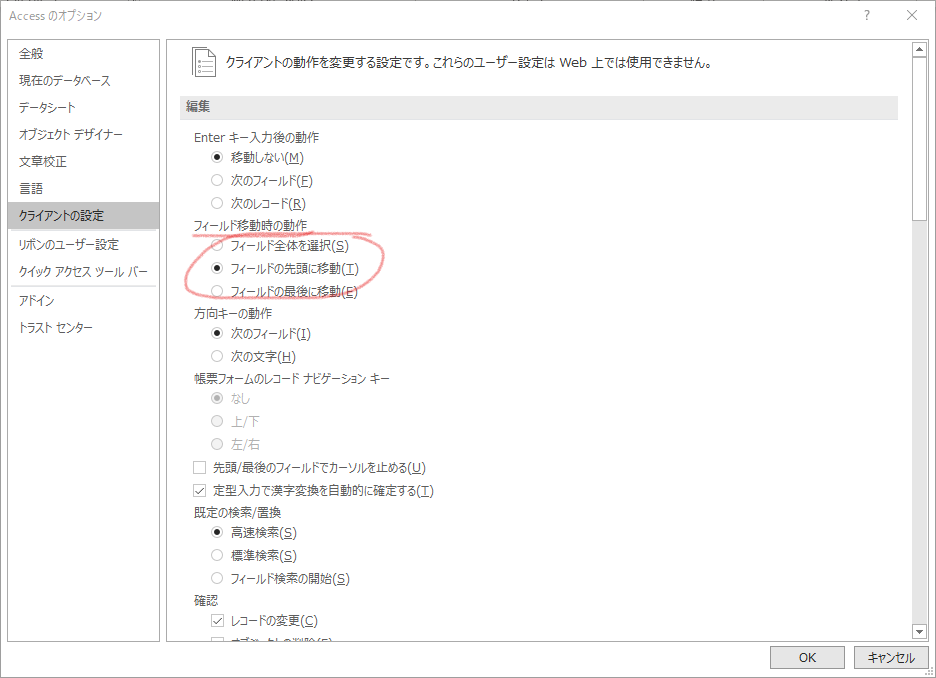This screenshot has height=678, width=936.
Task: Click the scroll up arrow in options panel
Action: [x=920, y=49]
